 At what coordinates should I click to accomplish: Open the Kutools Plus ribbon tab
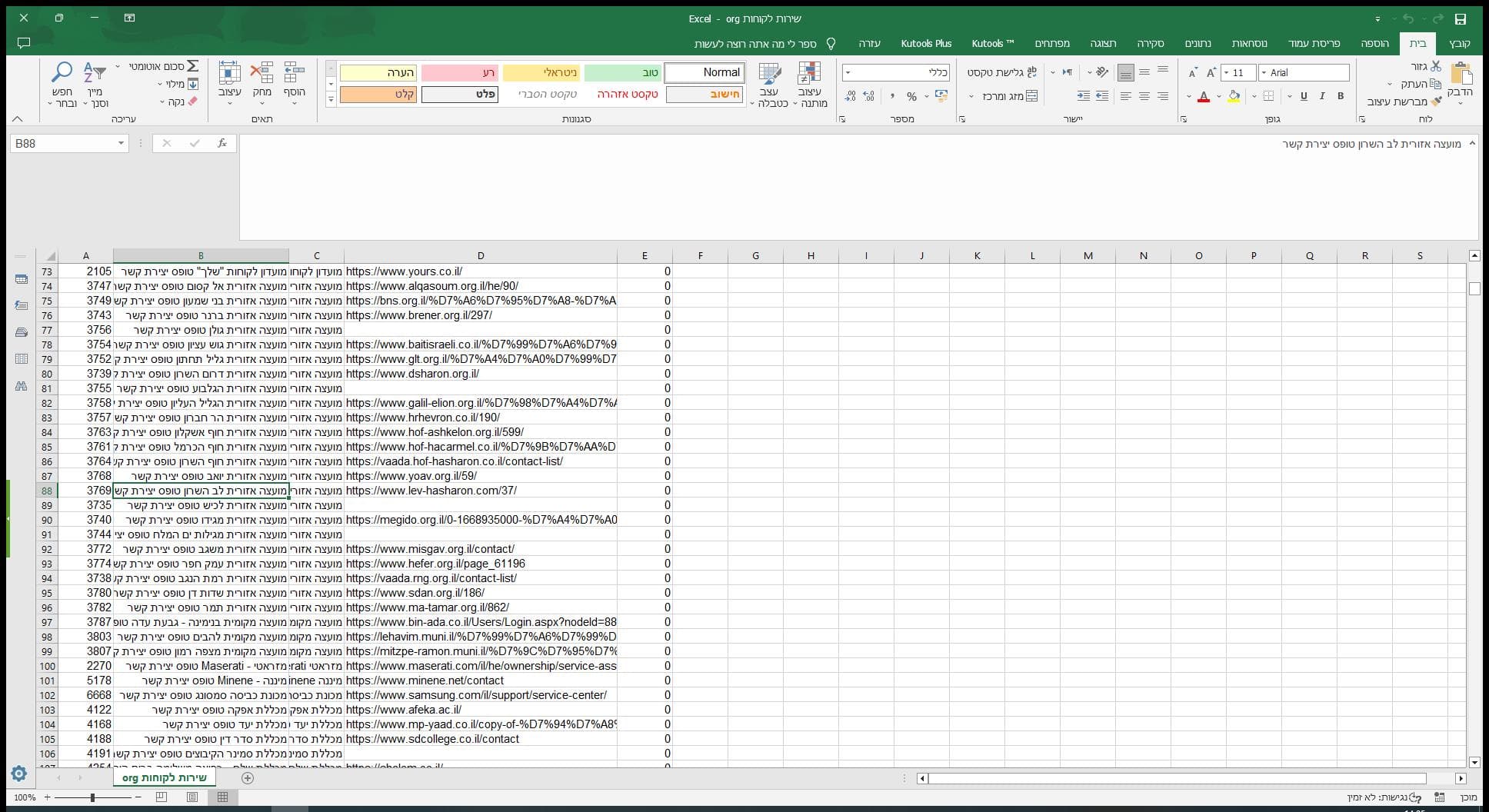click(926, 43)
